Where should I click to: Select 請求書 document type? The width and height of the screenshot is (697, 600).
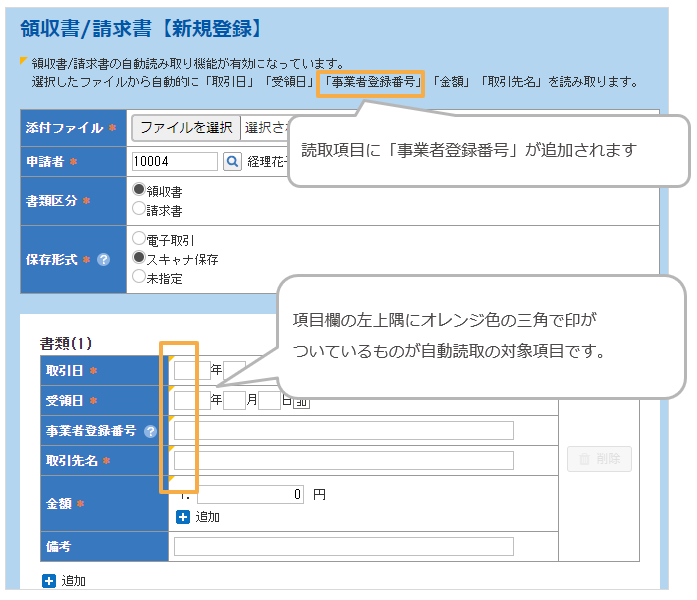tap(139, 208)
